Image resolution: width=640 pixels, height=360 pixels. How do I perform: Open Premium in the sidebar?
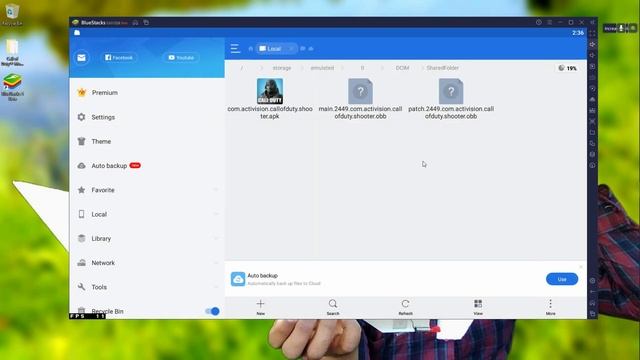tap(104, 93)
